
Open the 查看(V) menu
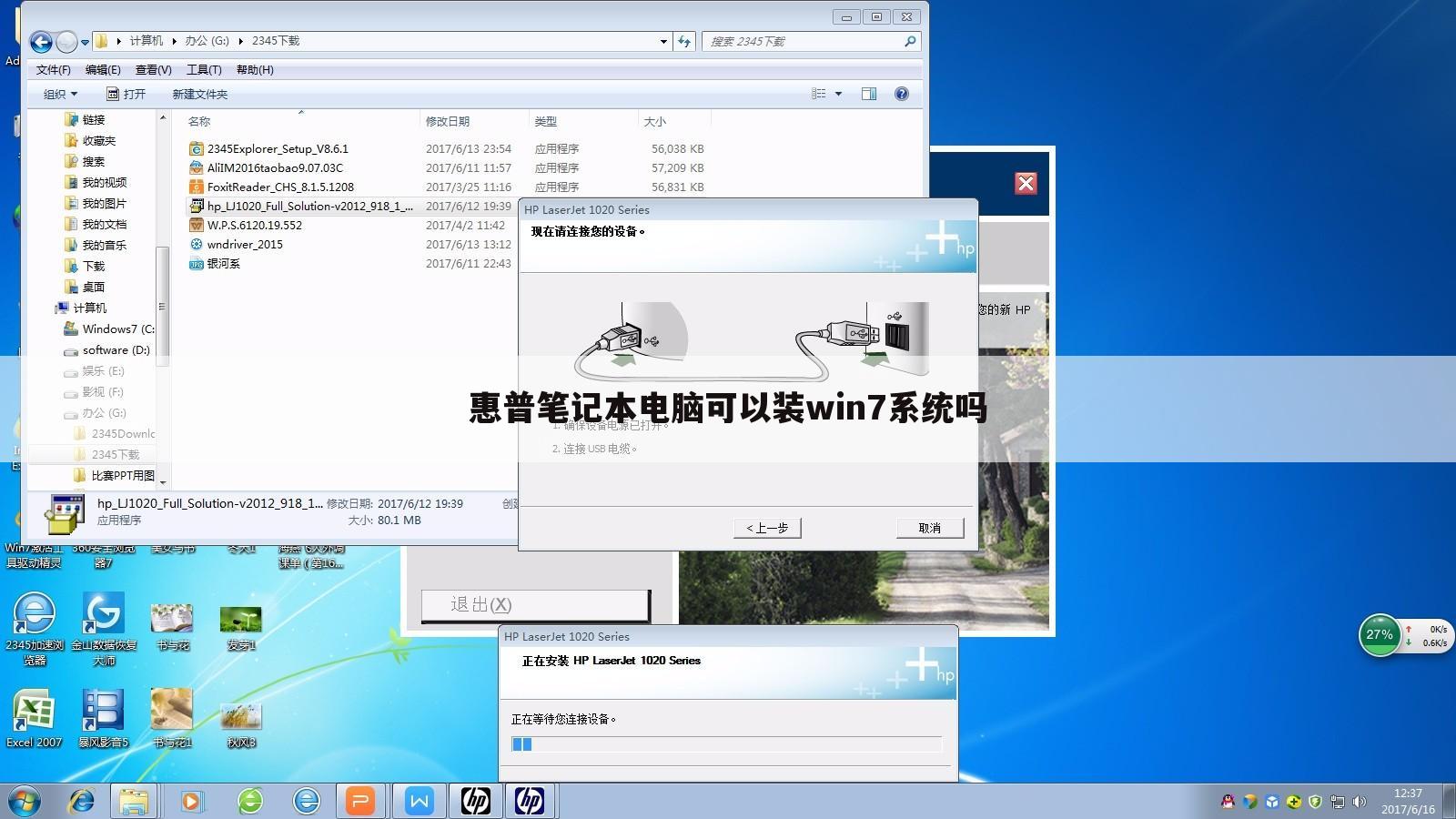154,70
